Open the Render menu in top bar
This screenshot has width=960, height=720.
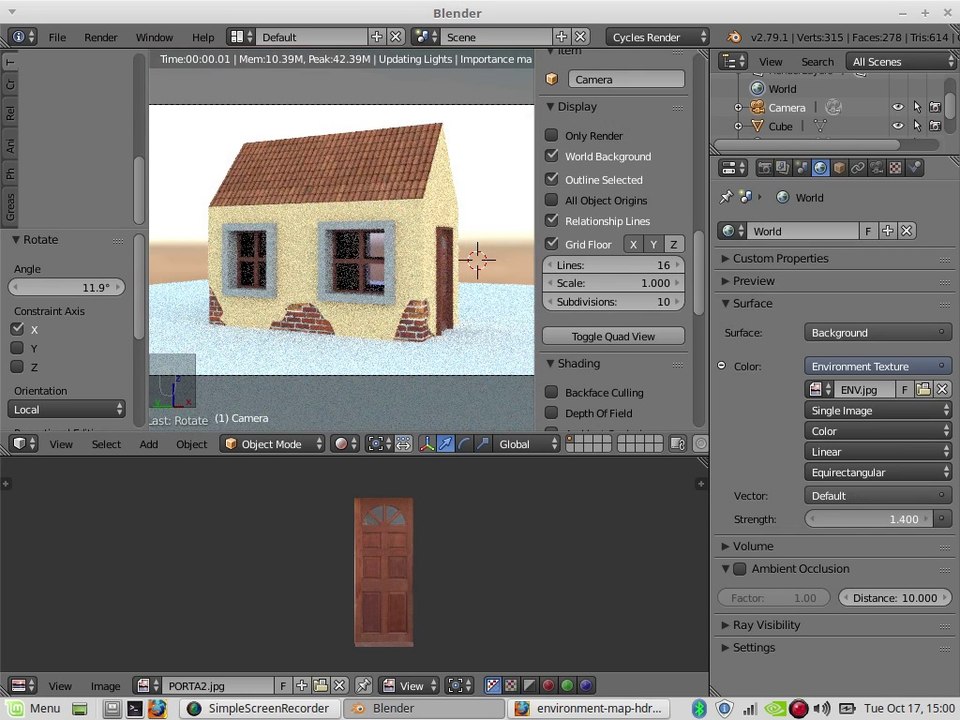(x=101, y=37)
